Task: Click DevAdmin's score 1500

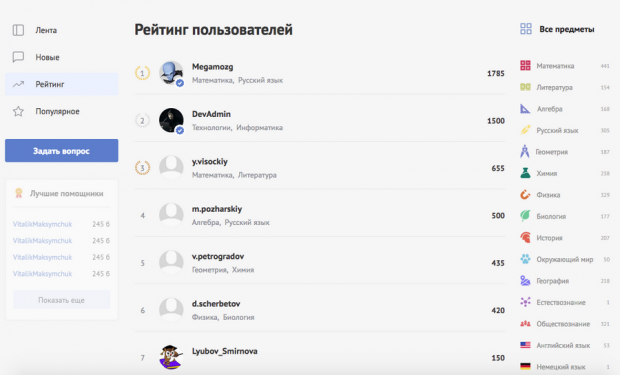Action: (x=495, y=121)
